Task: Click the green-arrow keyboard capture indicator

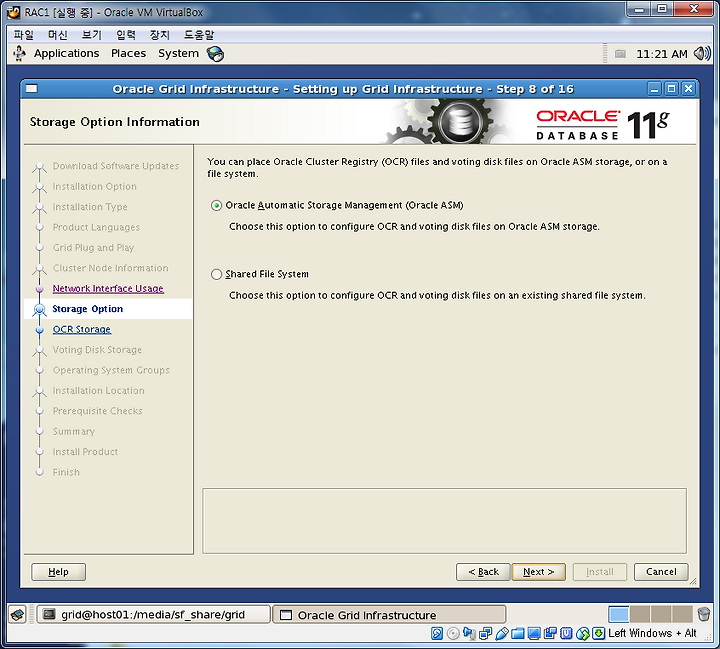Action: (x=598, y=634)
